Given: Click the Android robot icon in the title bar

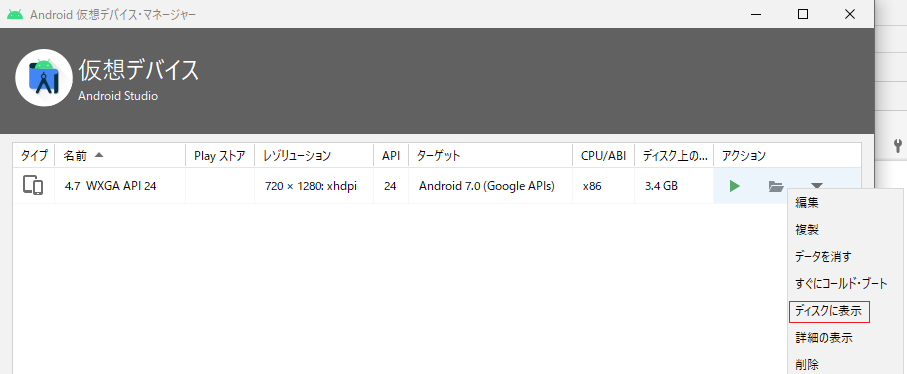Looking at the screenshot, I should coord(15,14).
